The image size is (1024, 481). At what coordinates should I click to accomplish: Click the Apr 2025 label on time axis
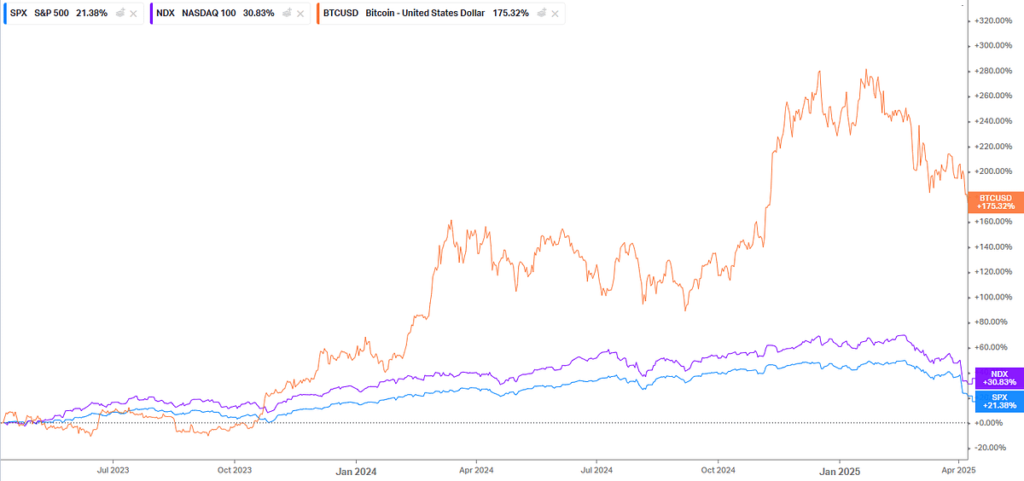(959, 468)
